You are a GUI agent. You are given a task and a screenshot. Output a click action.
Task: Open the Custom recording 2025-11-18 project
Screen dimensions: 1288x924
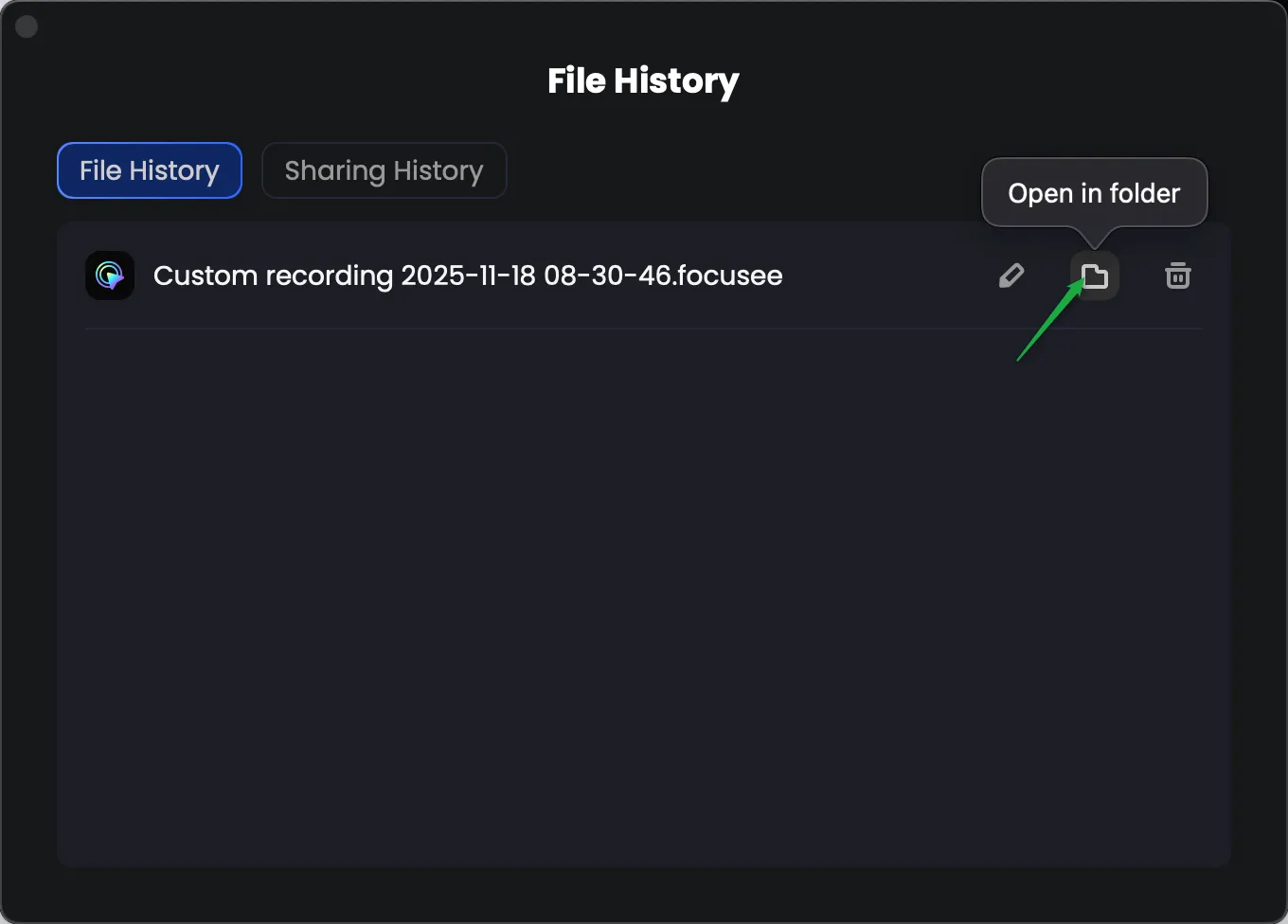(468, 275)
